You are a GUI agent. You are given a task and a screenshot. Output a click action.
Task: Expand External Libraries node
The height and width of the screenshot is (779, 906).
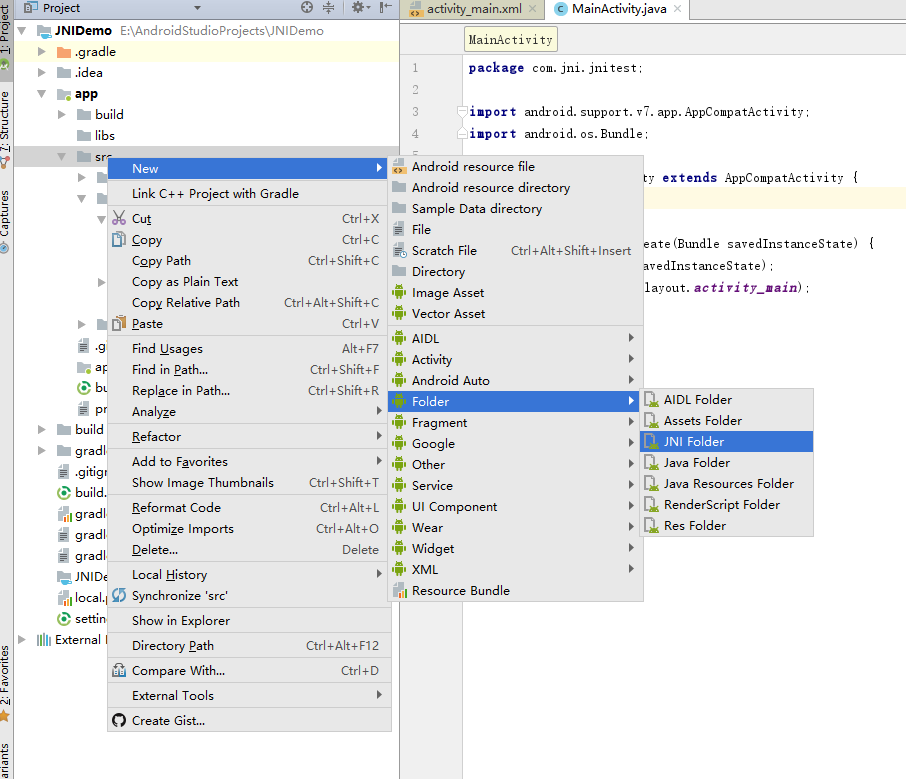22,640
